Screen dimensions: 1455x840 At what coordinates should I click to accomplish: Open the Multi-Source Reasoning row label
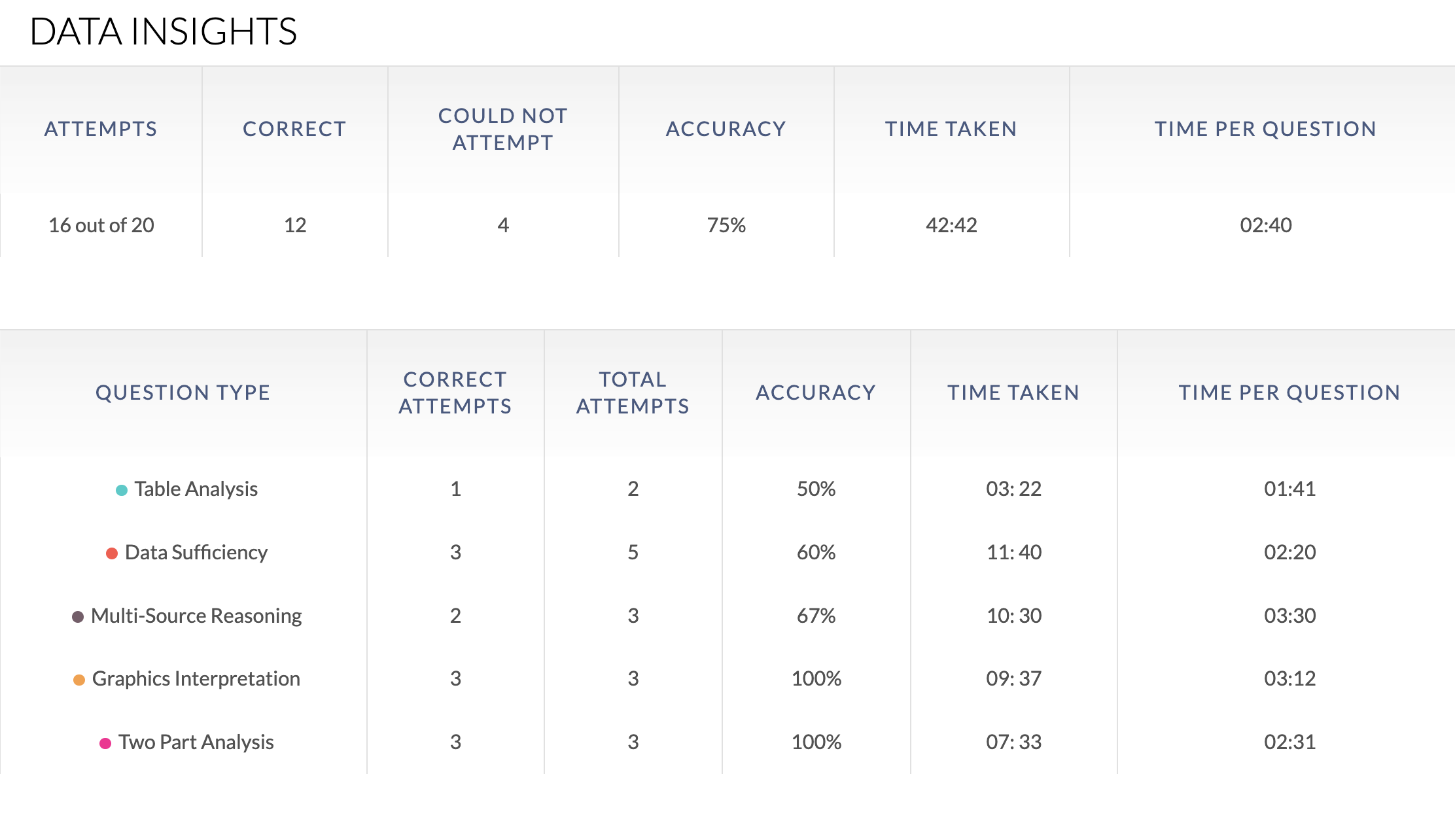point(196,616)
